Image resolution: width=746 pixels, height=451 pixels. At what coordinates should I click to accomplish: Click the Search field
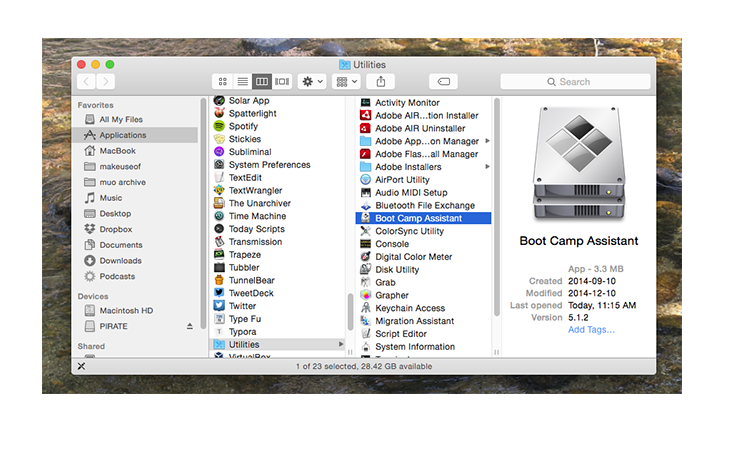(x=575, y=82)
